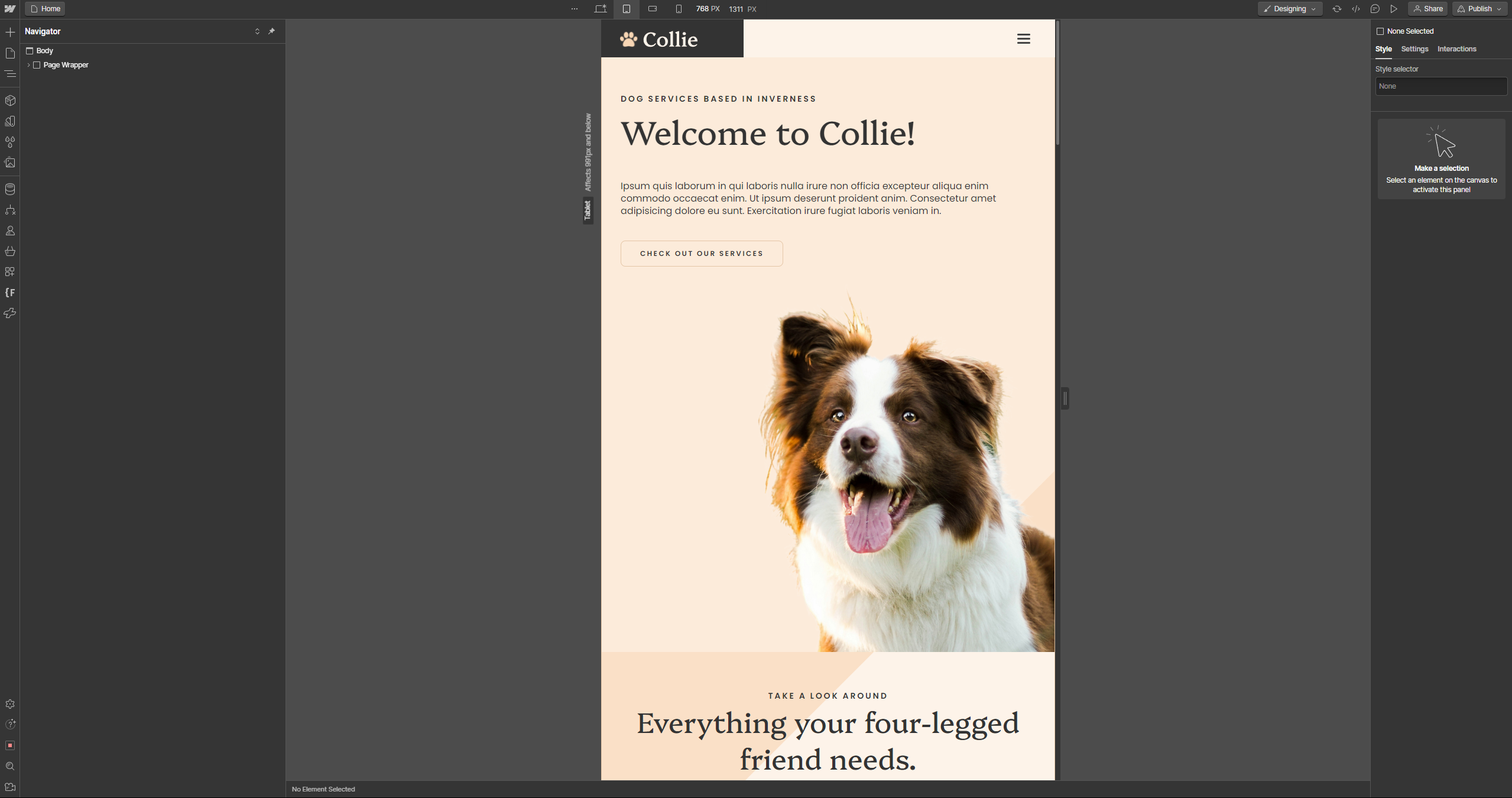
Task: Open the app icon below Finsweet
Action: (x=10, y=313)
